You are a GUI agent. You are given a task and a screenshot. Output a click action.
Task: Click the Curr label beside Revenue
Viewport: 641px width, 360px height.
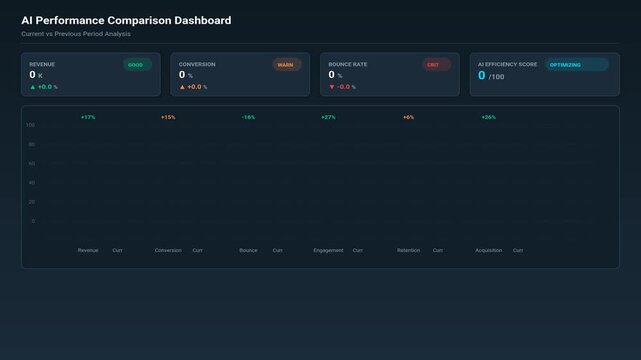point(117,250)
